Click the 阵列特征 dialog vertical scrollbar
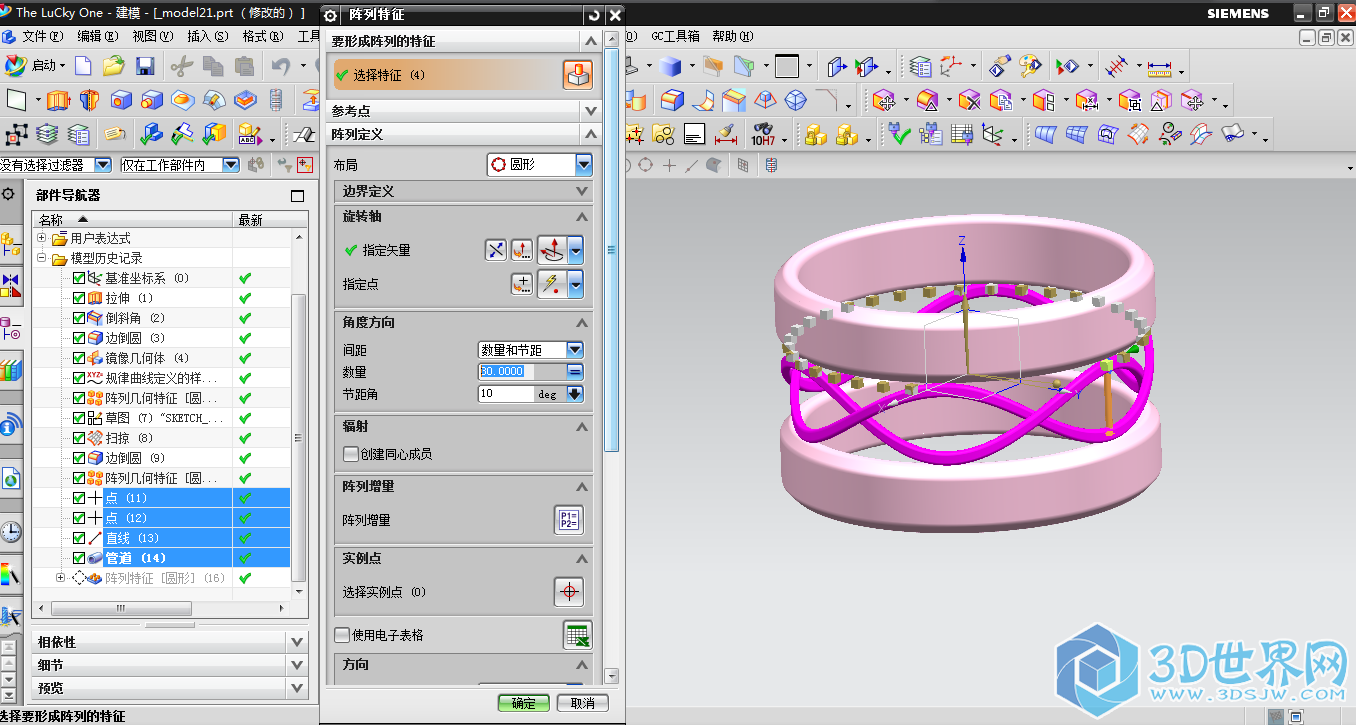Screen dimensions: 1356x725 612,250
